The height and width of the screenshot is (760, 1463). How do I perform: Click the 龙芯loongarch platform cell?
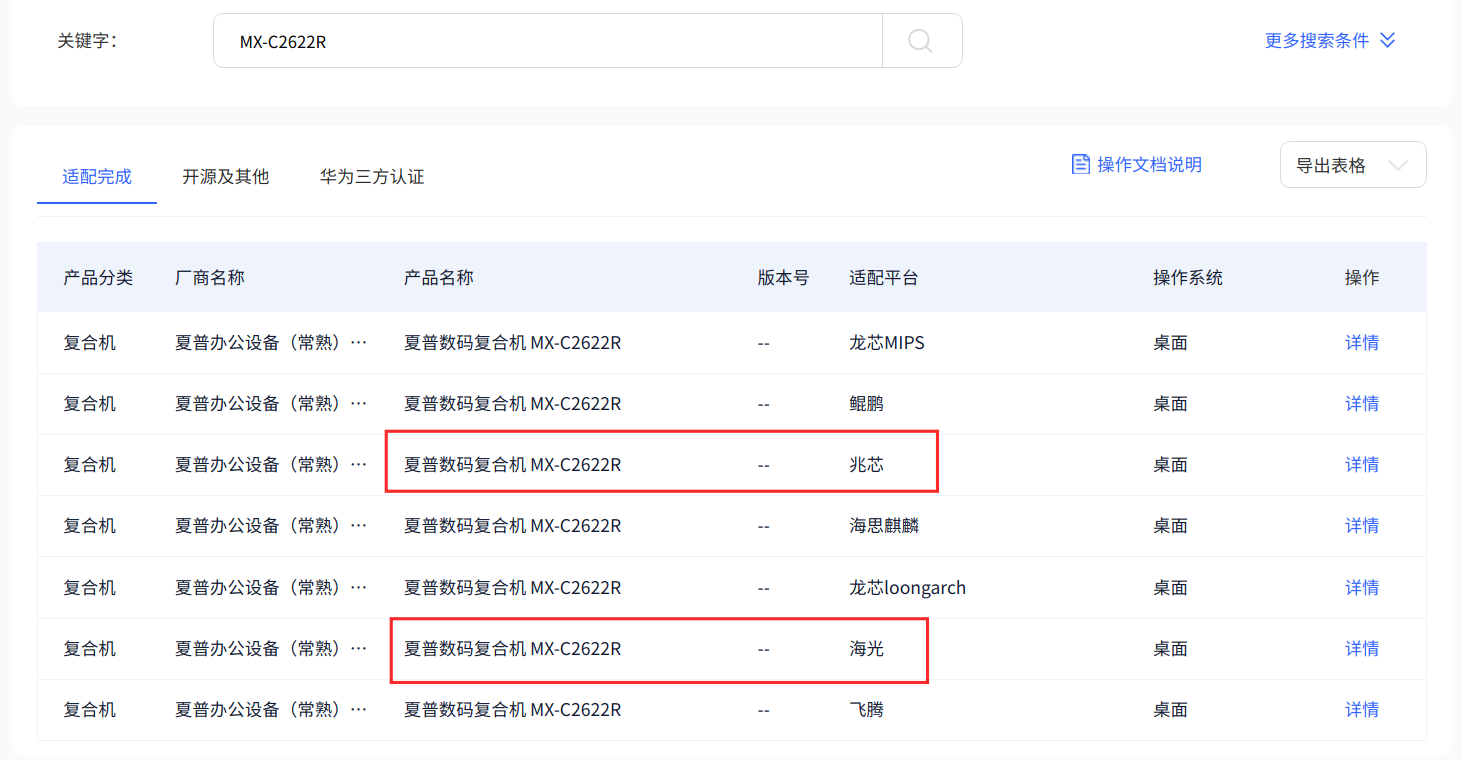click(908, 588)
